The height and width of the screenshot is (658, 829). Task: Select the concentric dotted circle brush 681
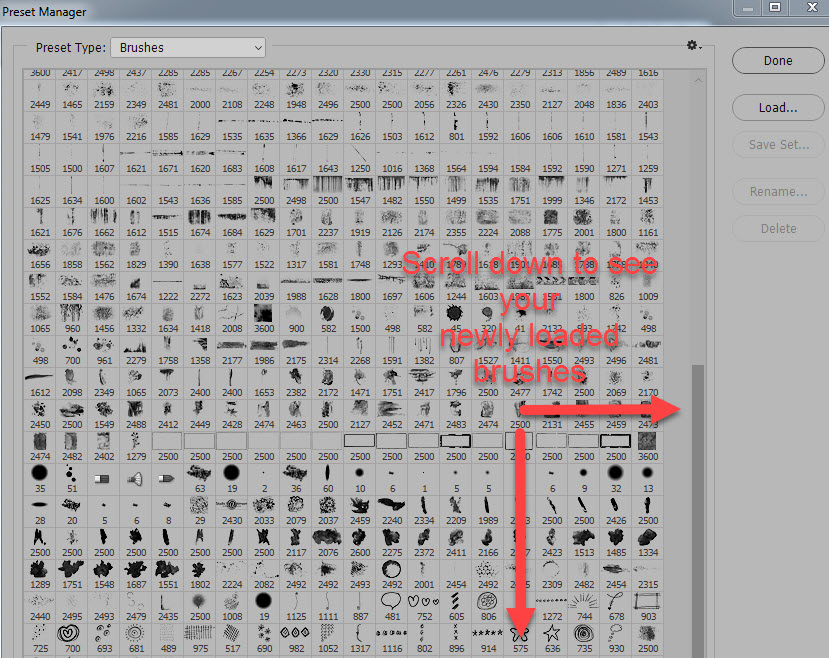pyautogui.click(x=136, y=639)
